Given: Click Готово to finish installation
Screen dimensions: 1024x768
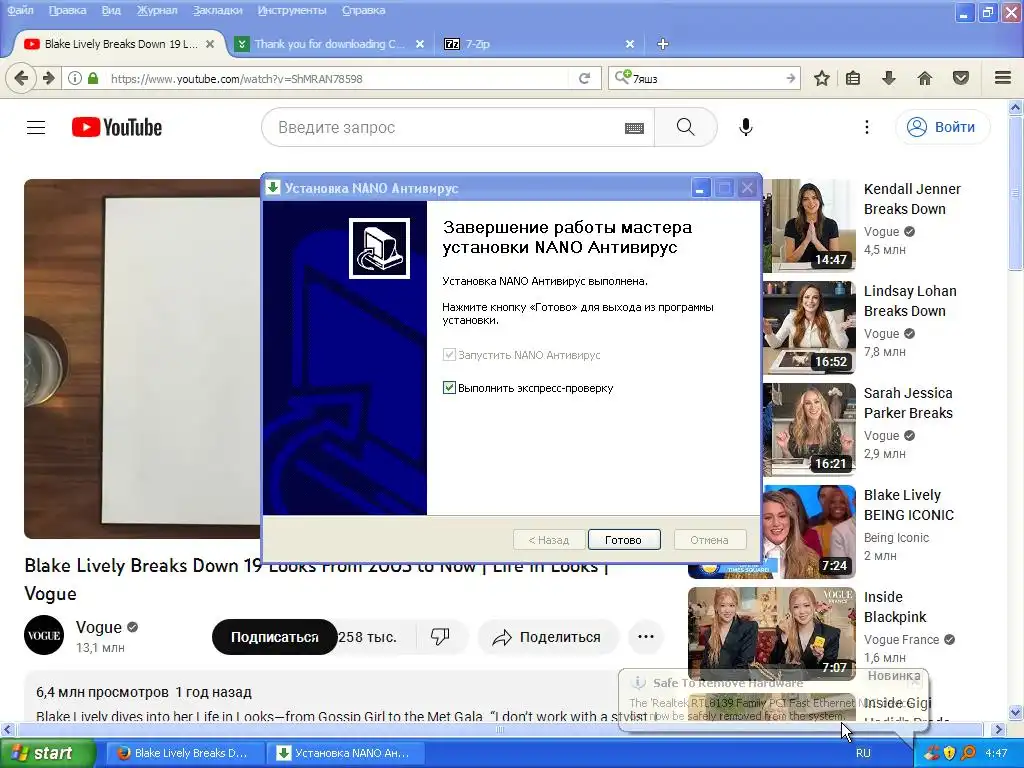Looking at the screenshot, I should click(x=624, y=540).
